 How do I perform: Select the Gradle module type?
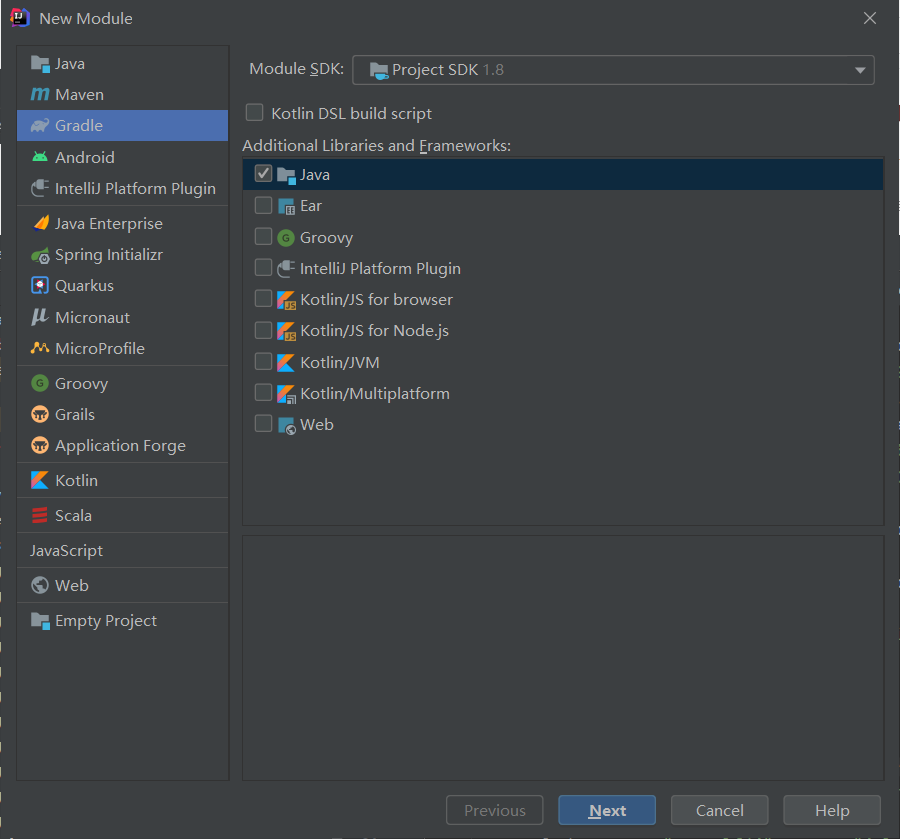[x=122, y=126]
